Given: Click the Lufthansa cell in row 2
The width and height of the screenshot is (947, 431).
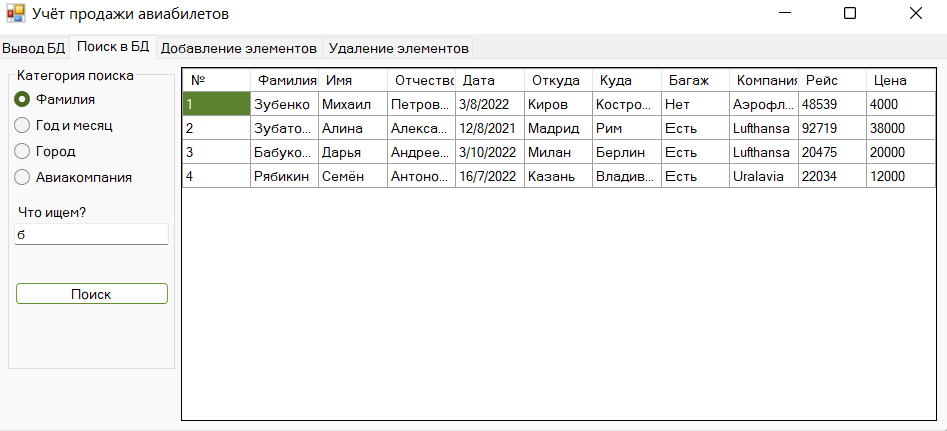Looking at the screenshot, I should pos(761,128).
